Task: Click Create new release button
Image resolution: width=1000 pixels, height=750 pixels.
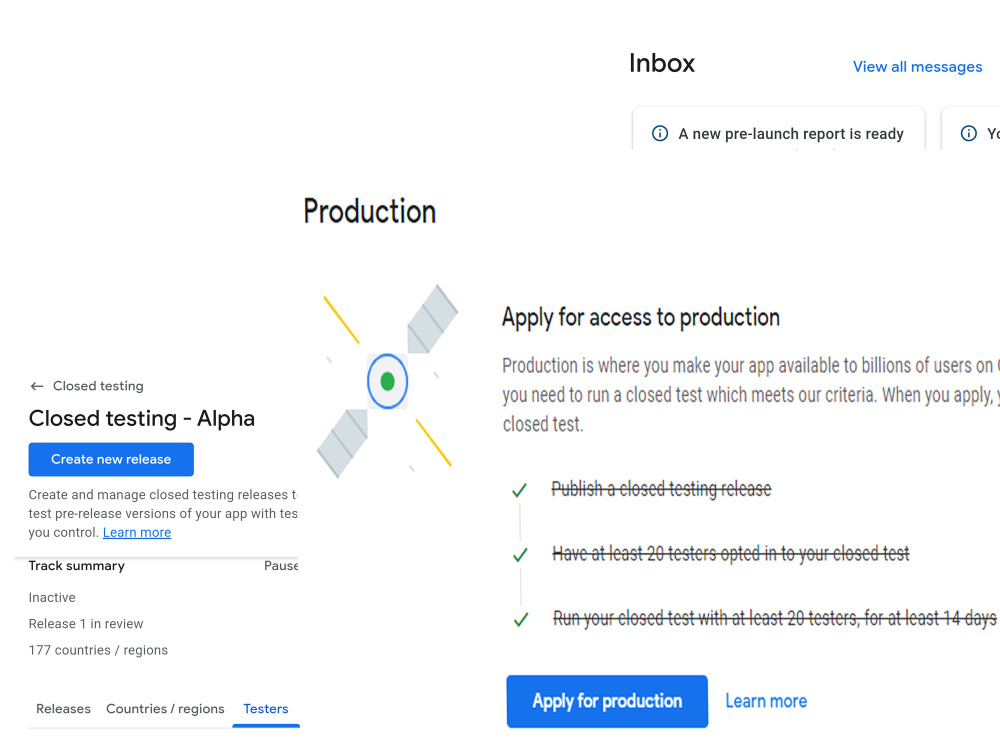Action: [x=111, y=459]
